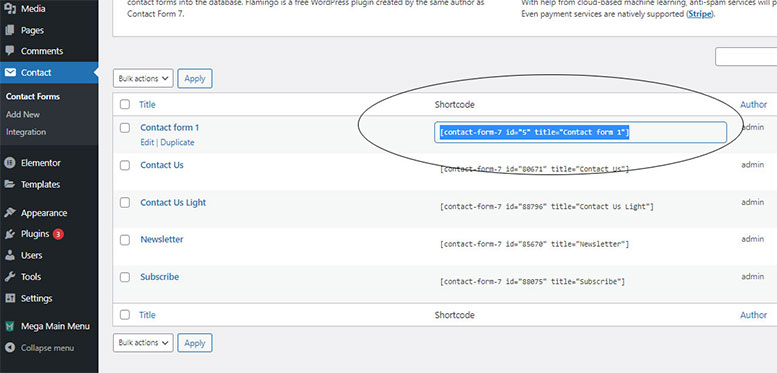Sort by Title column header
This screenshot has width=777, height=373.
coord(147,105)
